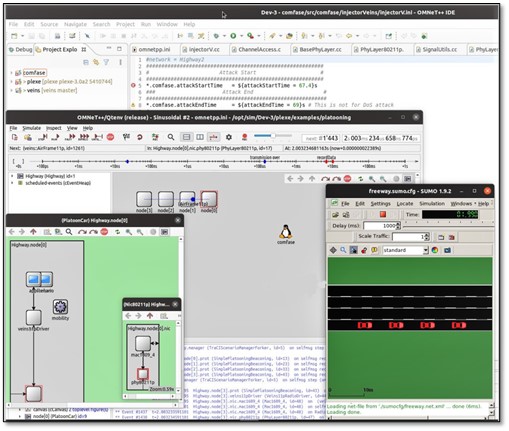Viewport: 509px width, 431px height.
Task: Expand the plexe project tree node
Action: coord(11,82)
